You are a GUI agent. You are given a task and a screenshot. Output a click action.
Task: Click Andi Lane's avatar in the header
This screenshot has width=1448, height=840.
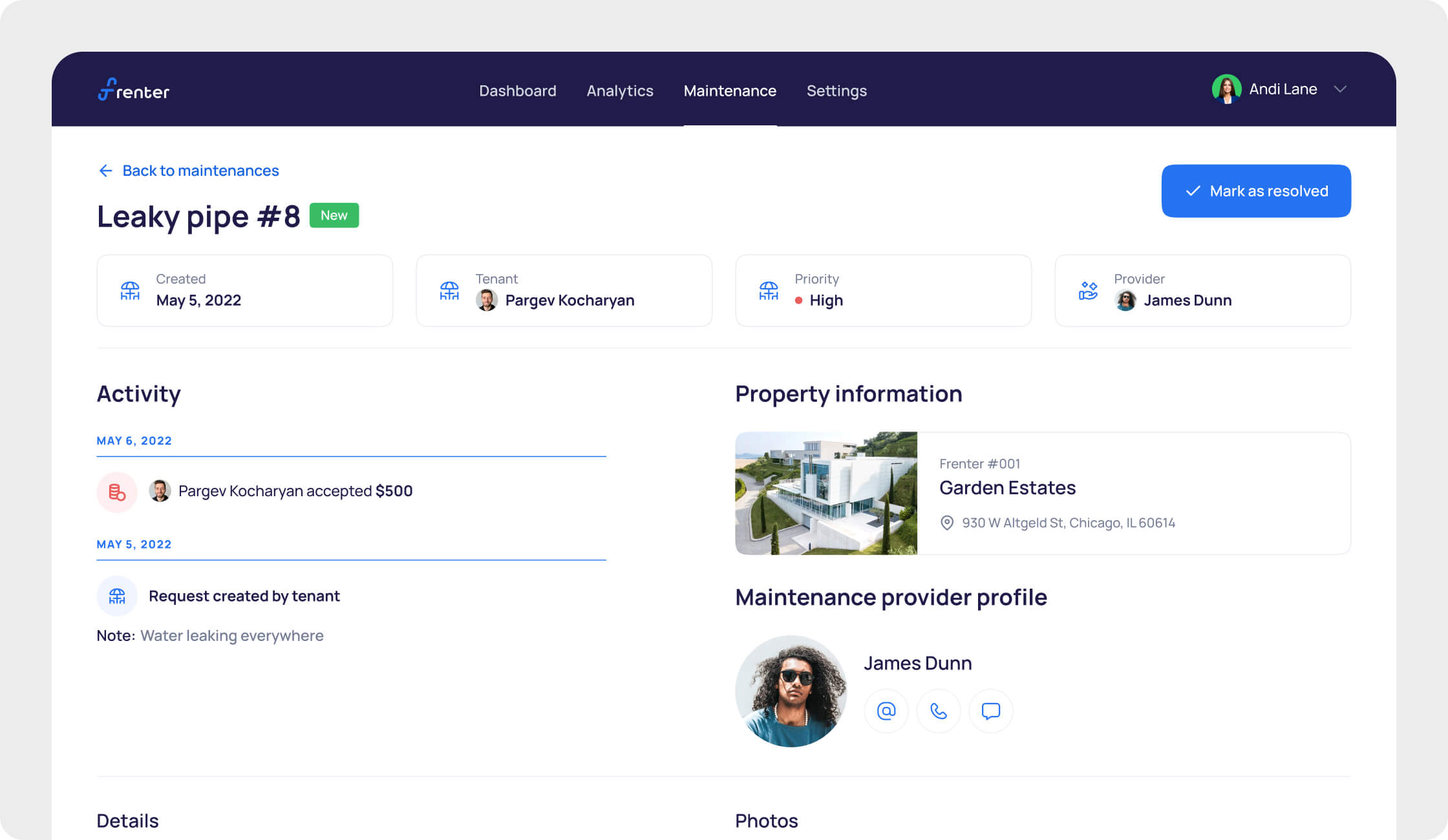1226,89
